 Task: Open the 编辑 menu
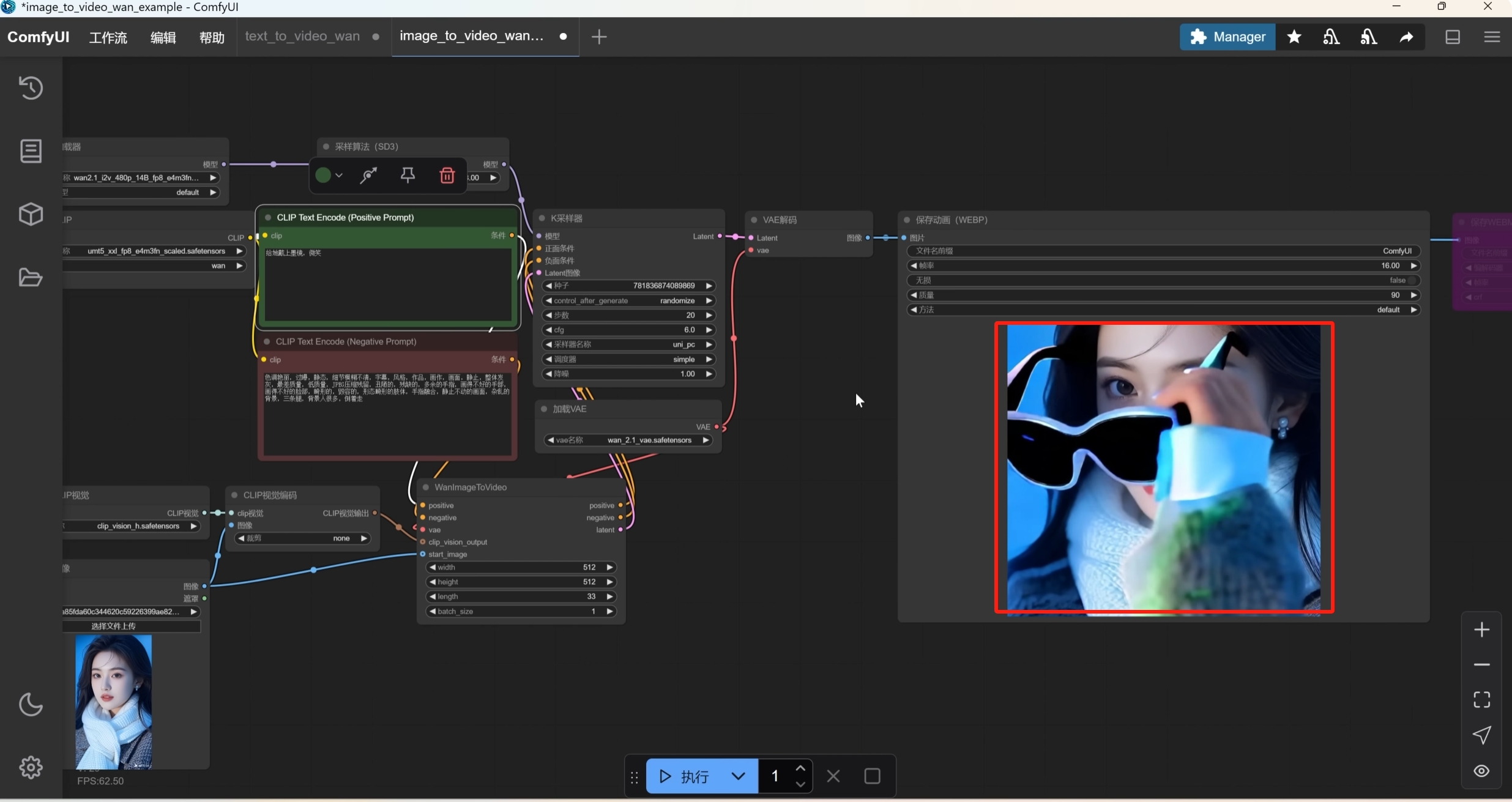click(x=163, y=38)
